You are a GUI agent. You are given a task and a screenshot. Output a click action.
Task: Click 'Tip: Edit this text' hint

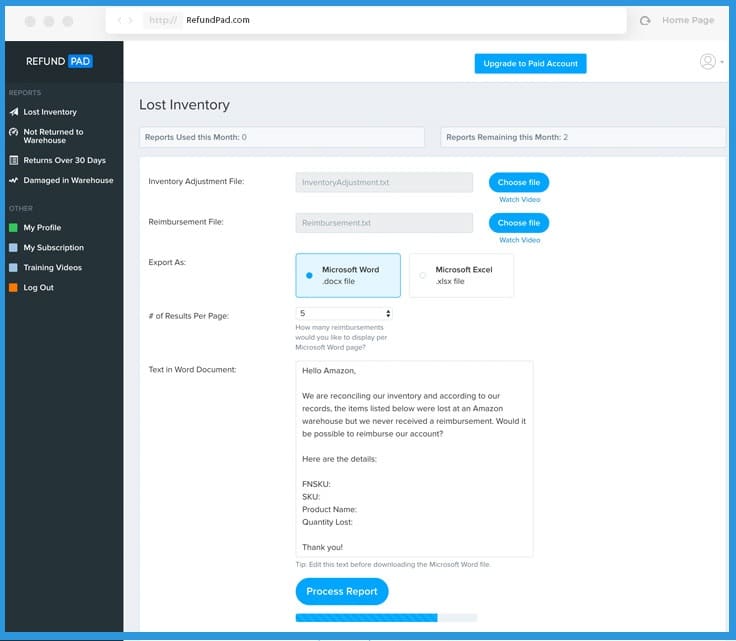point(393,565)
